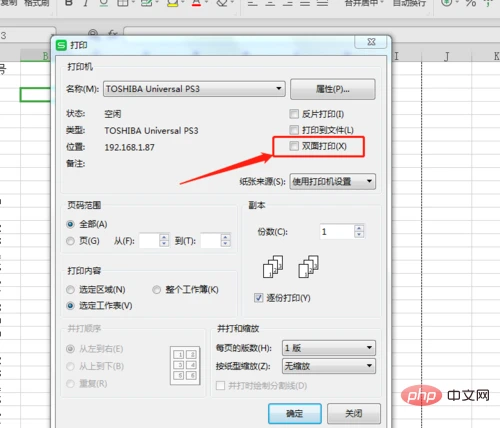Tick the 并打时绘制分割线(D) checkbox
500x428 pixels.
click(220, 386)
